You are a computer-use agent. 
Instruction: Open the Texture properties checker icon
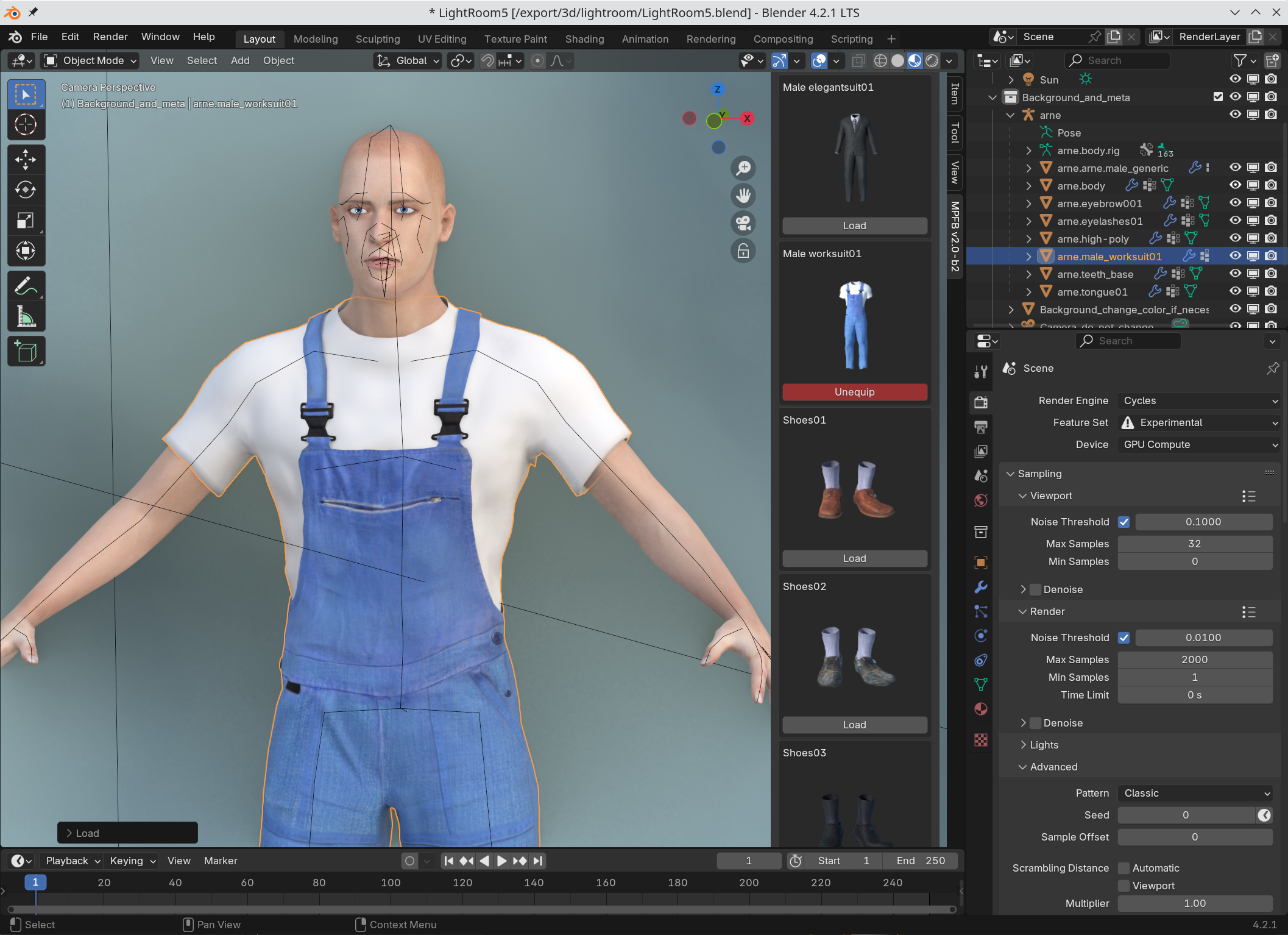pos(981,740)
